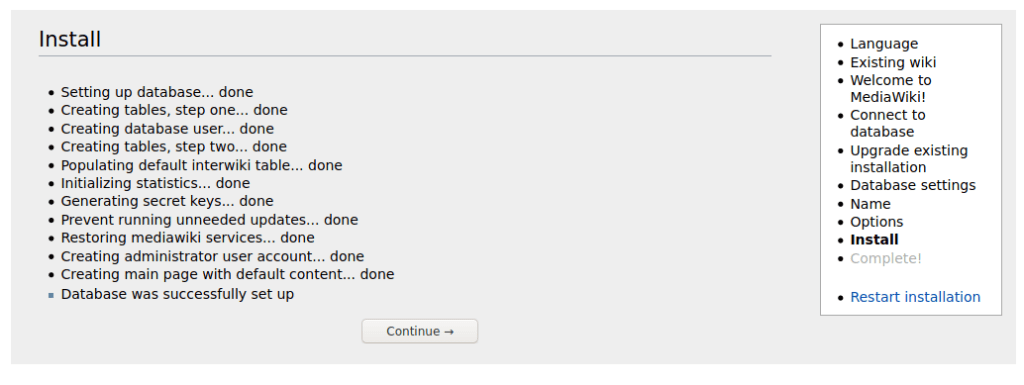Viewport: 1024px width, 385px height.
Task: Click Connect to database sidebar step
Action: pyautogui.click(x=888, y=123)
